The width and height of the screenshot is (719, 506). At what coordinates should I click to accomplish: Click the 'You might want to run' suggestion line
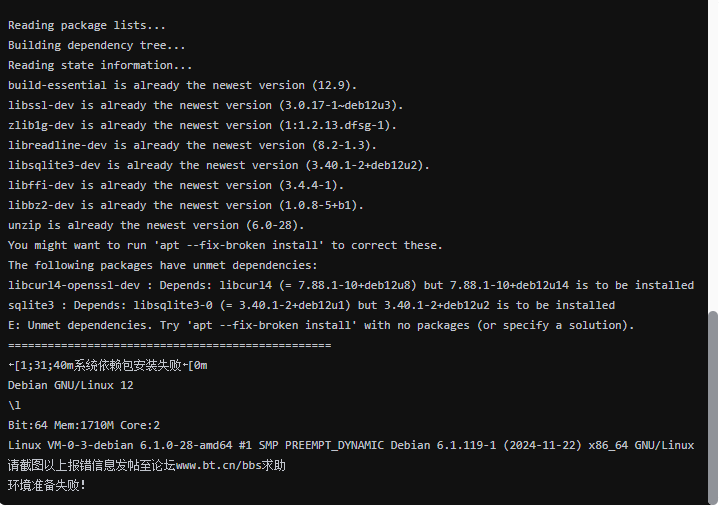point(225,245)
